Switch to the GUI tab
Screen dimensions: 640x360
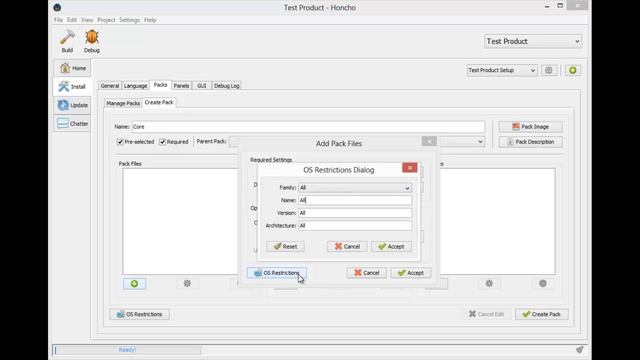(202, 86)
